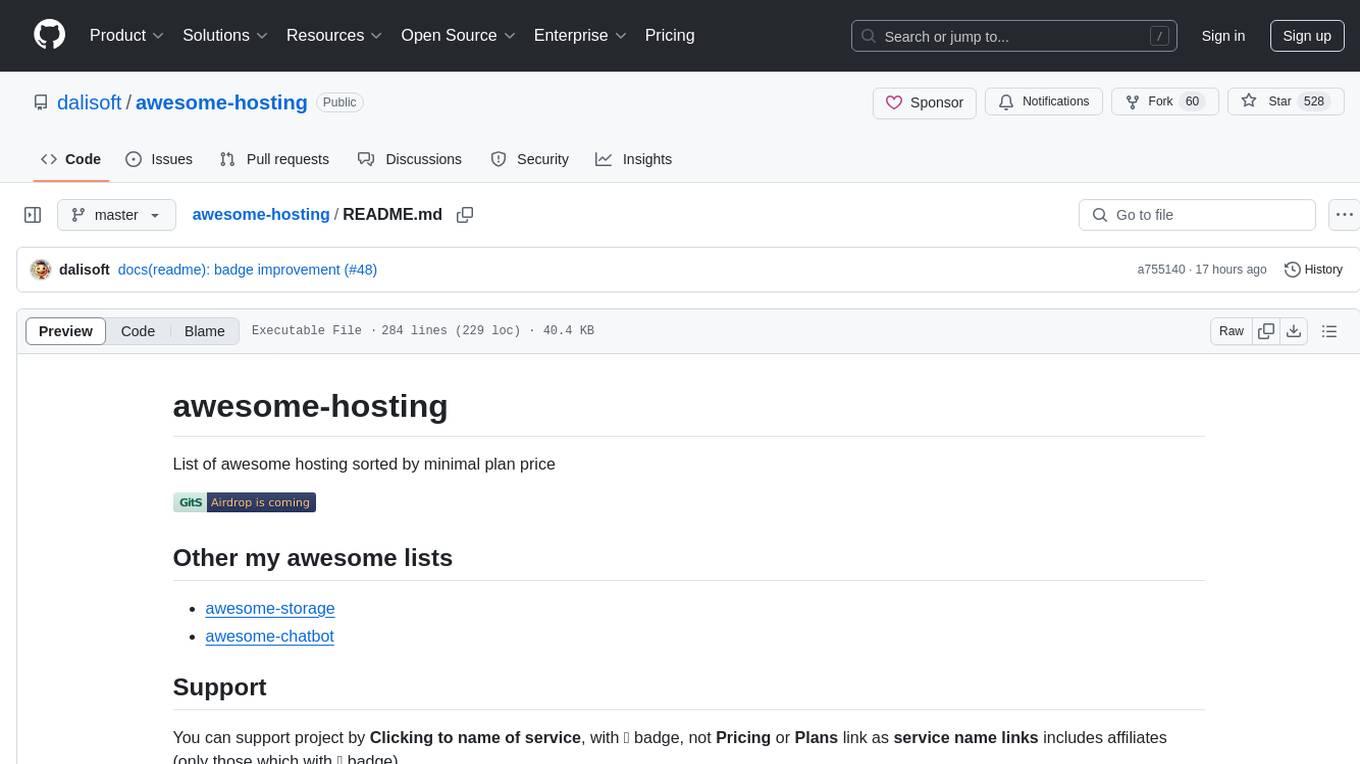Expand the file tree side panel
This screenshot has width=1360, height=764.
(33, 215)
